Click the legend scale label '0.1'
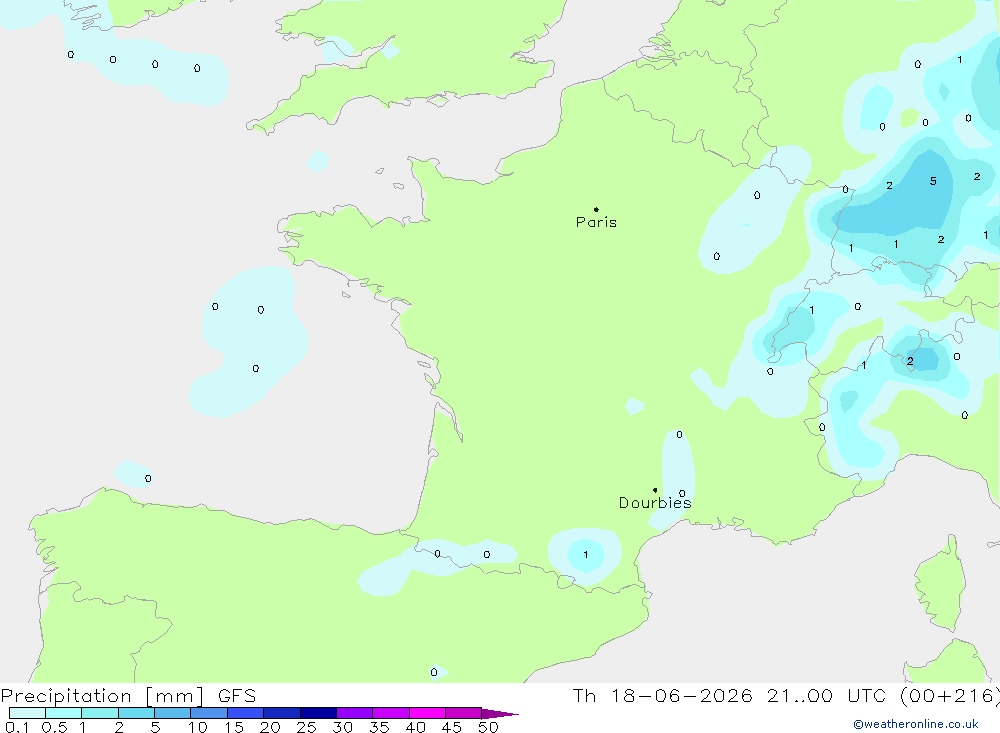Screen dimensions: 1000x733 [x=17, y=727]
